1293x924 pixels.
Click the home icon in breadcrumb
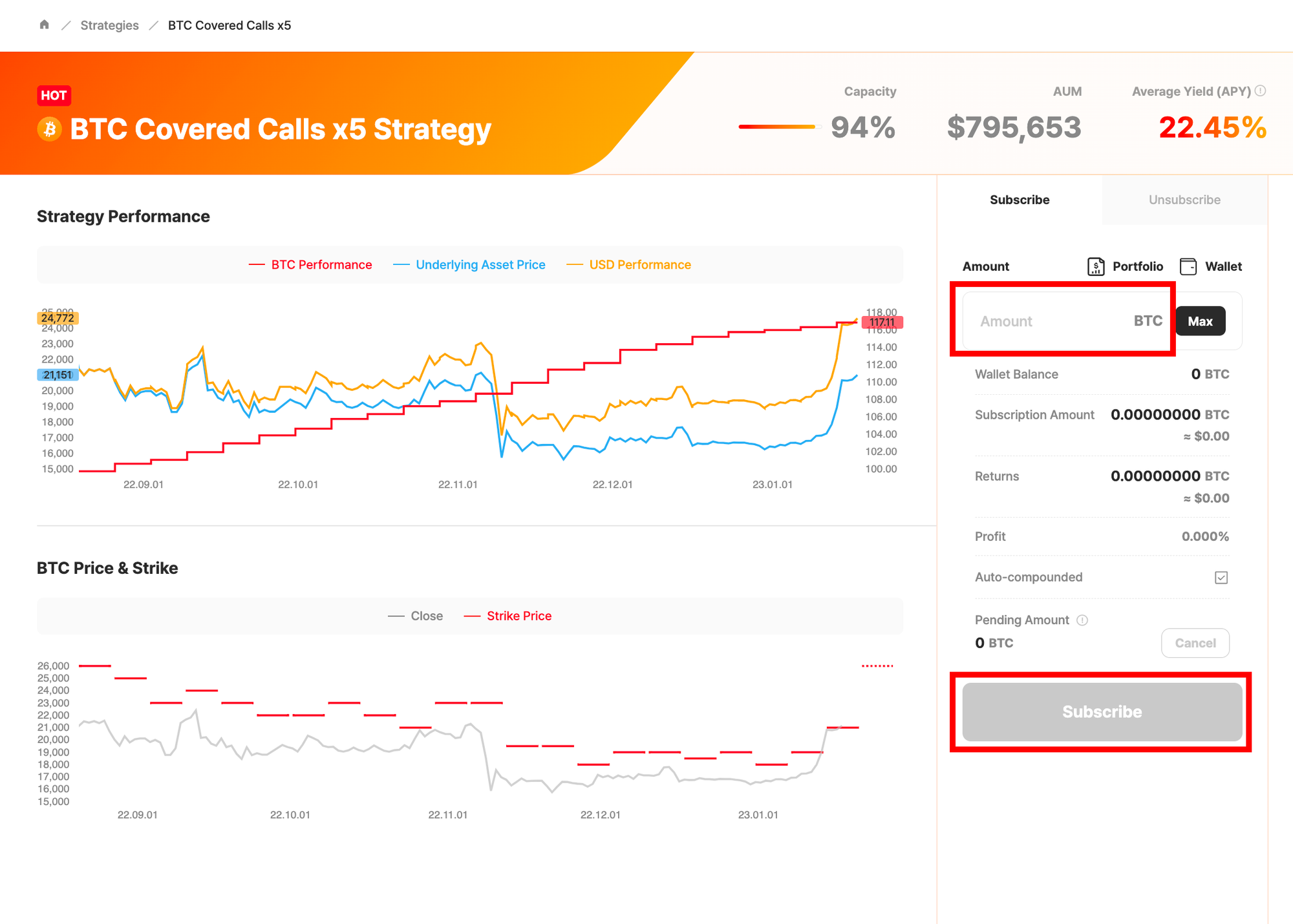(x=44, y=25)
